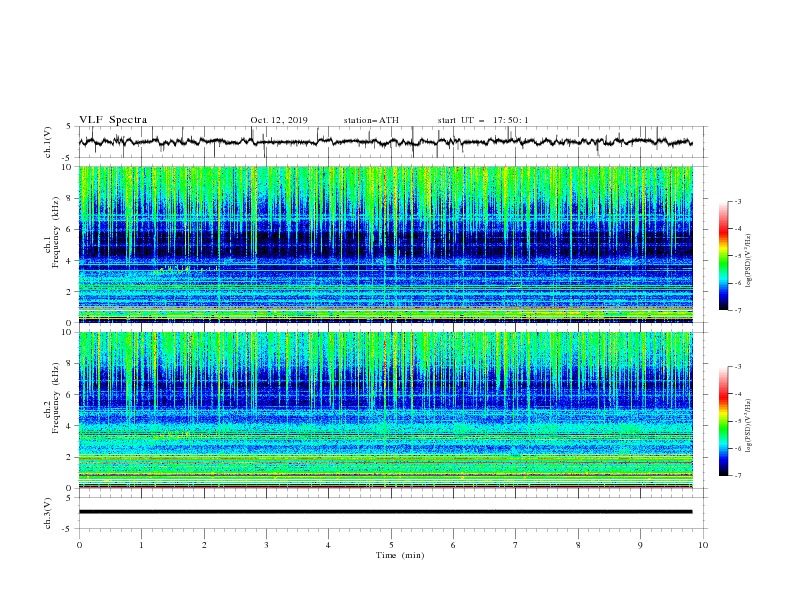This screenshot has height=612, width=792.
Task: Click the time axis tick label '9'
Action: [x=640, y=545]
